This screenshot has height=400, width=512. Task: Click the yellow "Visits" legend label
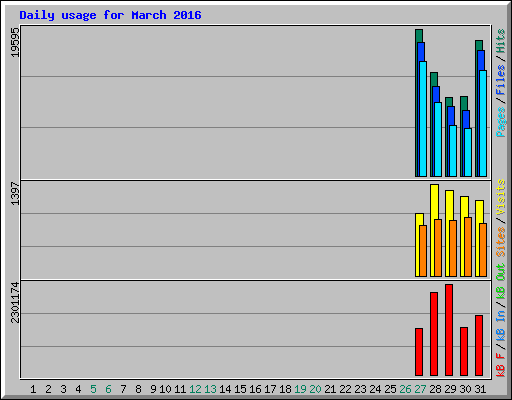pos(501,197)
